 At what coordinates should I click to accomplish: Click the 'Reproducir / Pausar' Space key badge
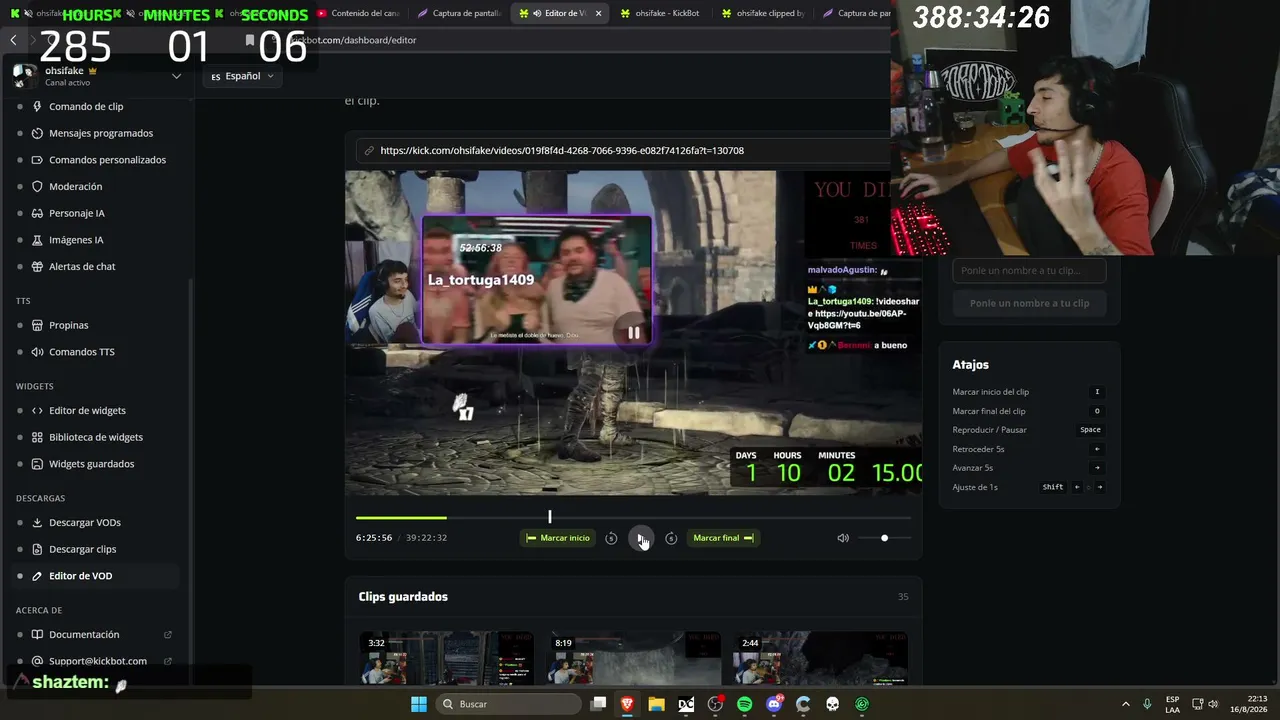[1090, 430]
